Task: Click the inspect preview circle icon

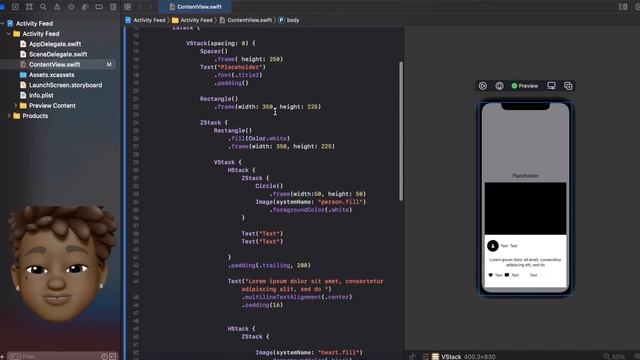Action: click(x=499, y=86)
